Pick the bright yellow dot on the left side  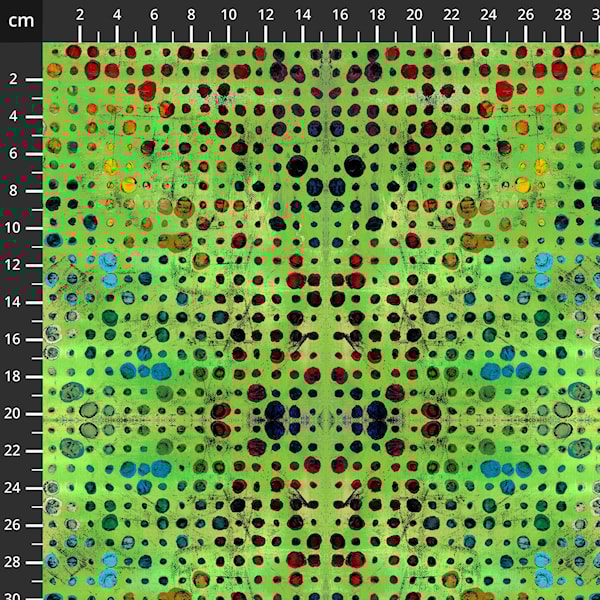tap(128, 185)
